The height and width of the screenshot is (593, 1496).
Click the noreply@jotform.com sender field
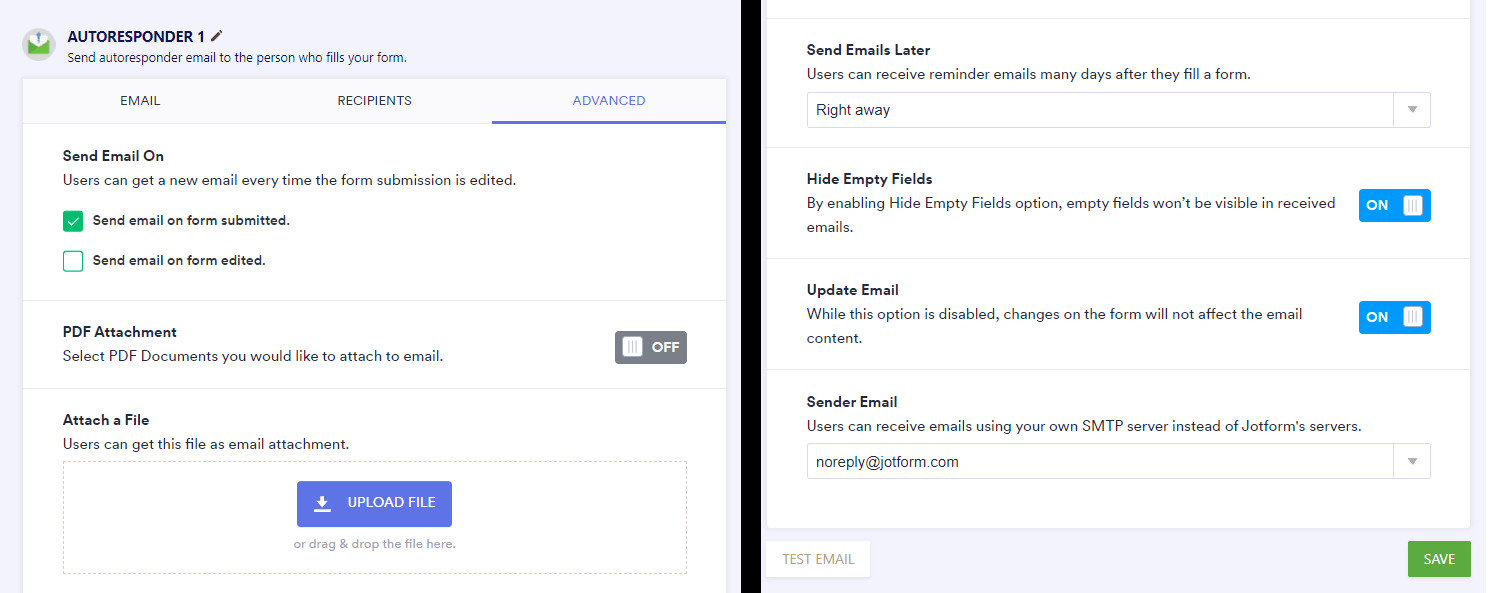[1098, 462]
